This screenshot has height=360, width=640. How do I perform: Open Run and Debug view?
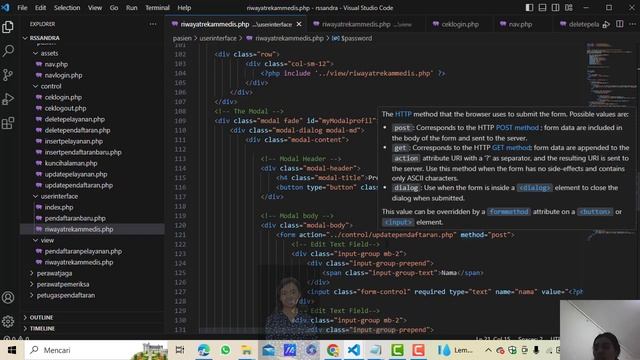[x=8, y=99]
